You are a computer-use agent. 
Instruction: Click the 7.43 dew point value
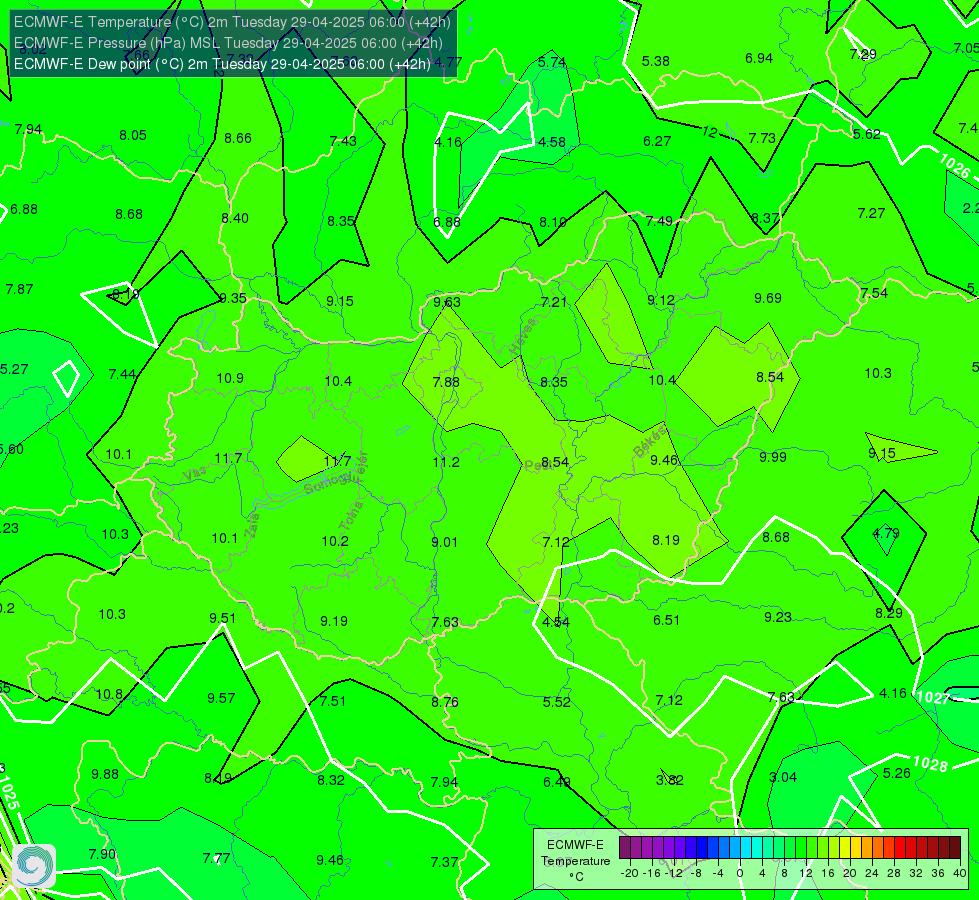(x=343, y=141)
